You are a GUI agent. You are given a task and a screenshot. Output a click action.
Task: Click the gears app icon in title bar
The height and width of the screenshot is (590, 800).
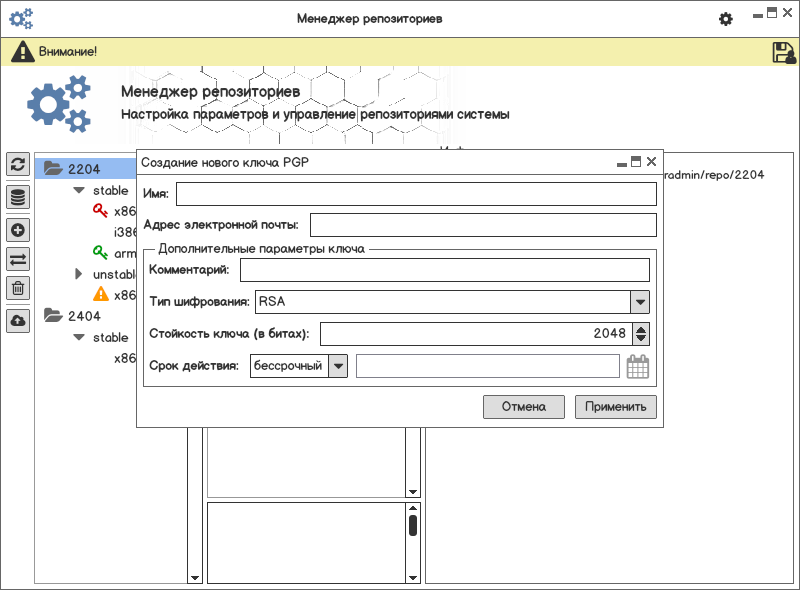[21, 19]
